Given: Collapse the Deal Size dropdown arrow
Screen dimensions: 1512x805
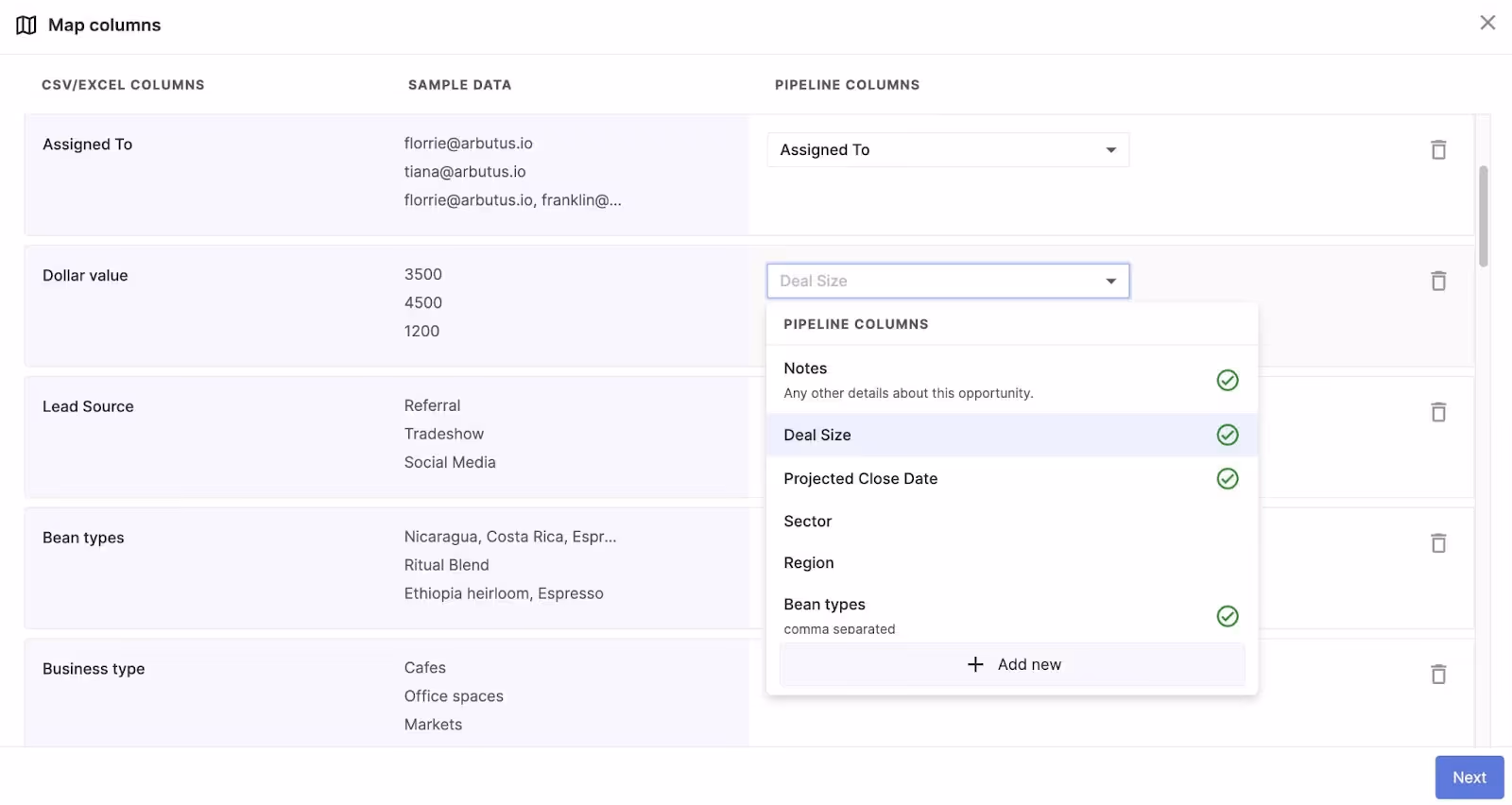Looking at the screenshot, I should tap(1111, 282).
